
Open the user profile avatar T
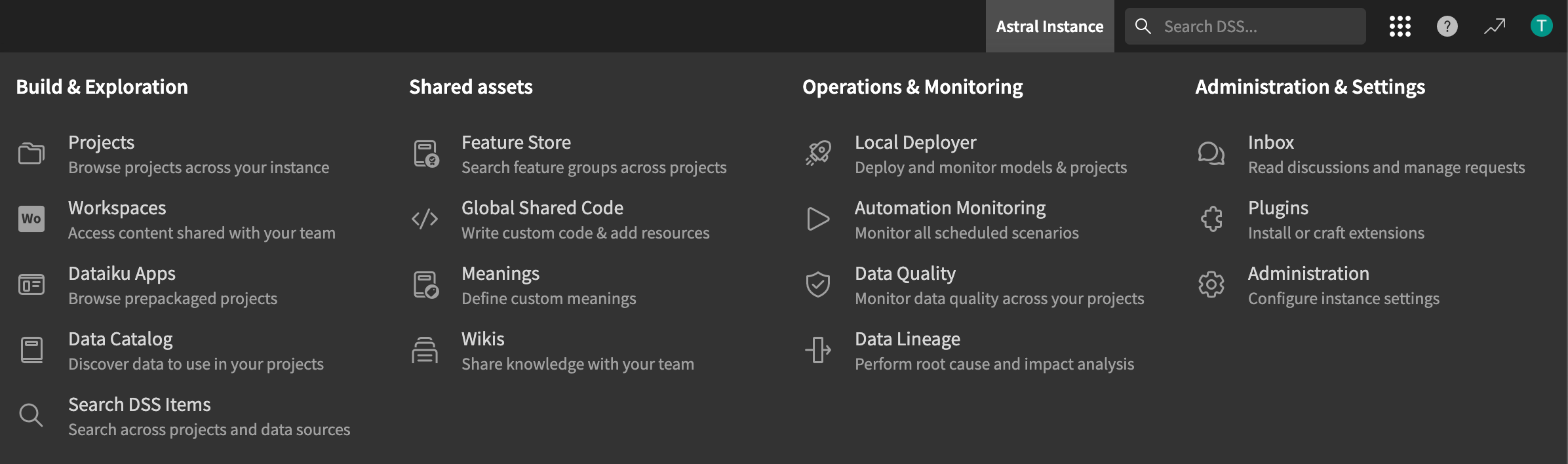1541,26
